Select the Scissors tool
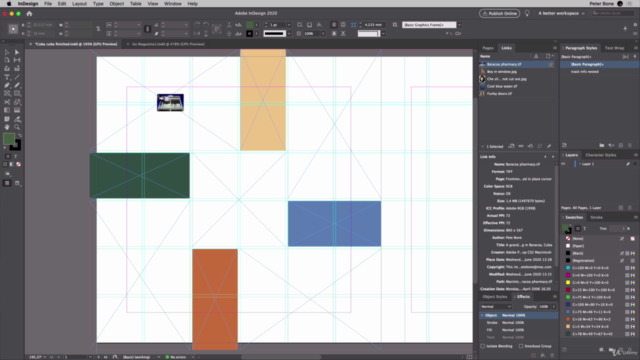The width and height of the screenshot is (640, 360). tap(7, 102)
